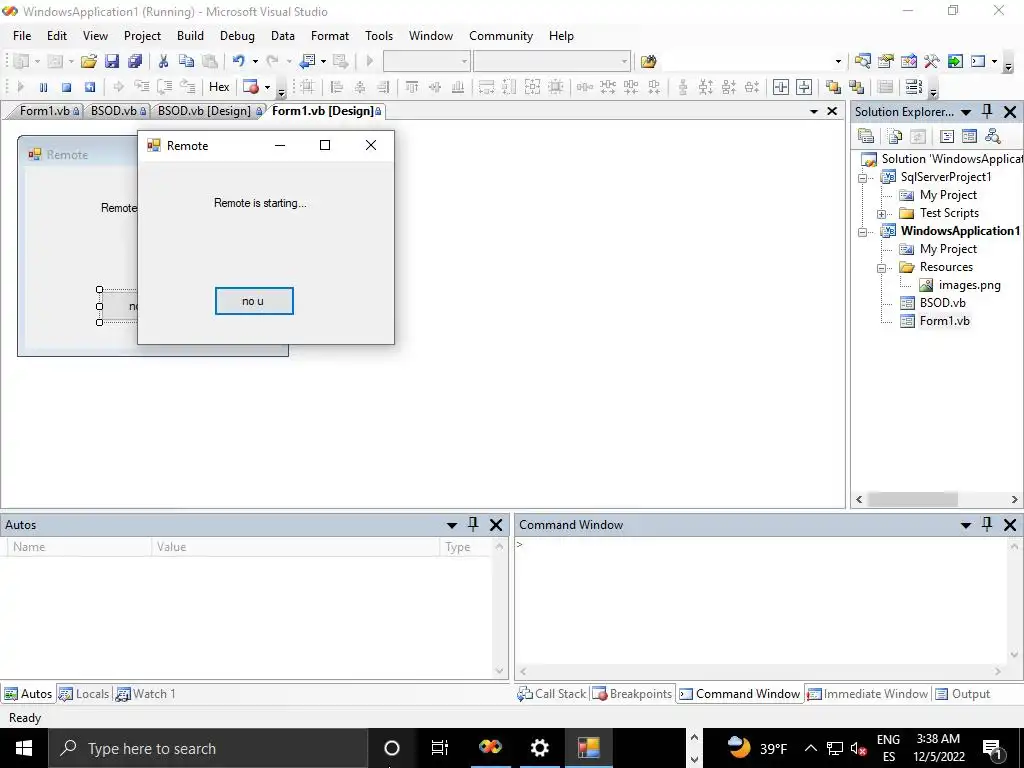Center the control vertically in the form
The width and height of the screenshot is (1024, 768).
pos(804,87)
